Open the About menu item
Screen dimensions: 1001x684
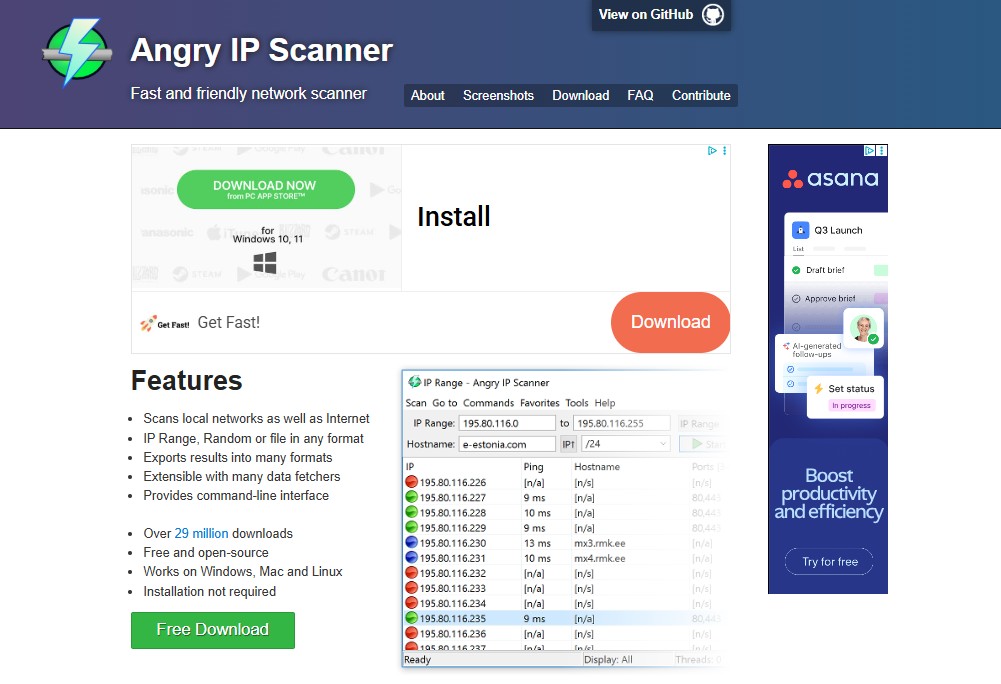[x=427, y=96]
